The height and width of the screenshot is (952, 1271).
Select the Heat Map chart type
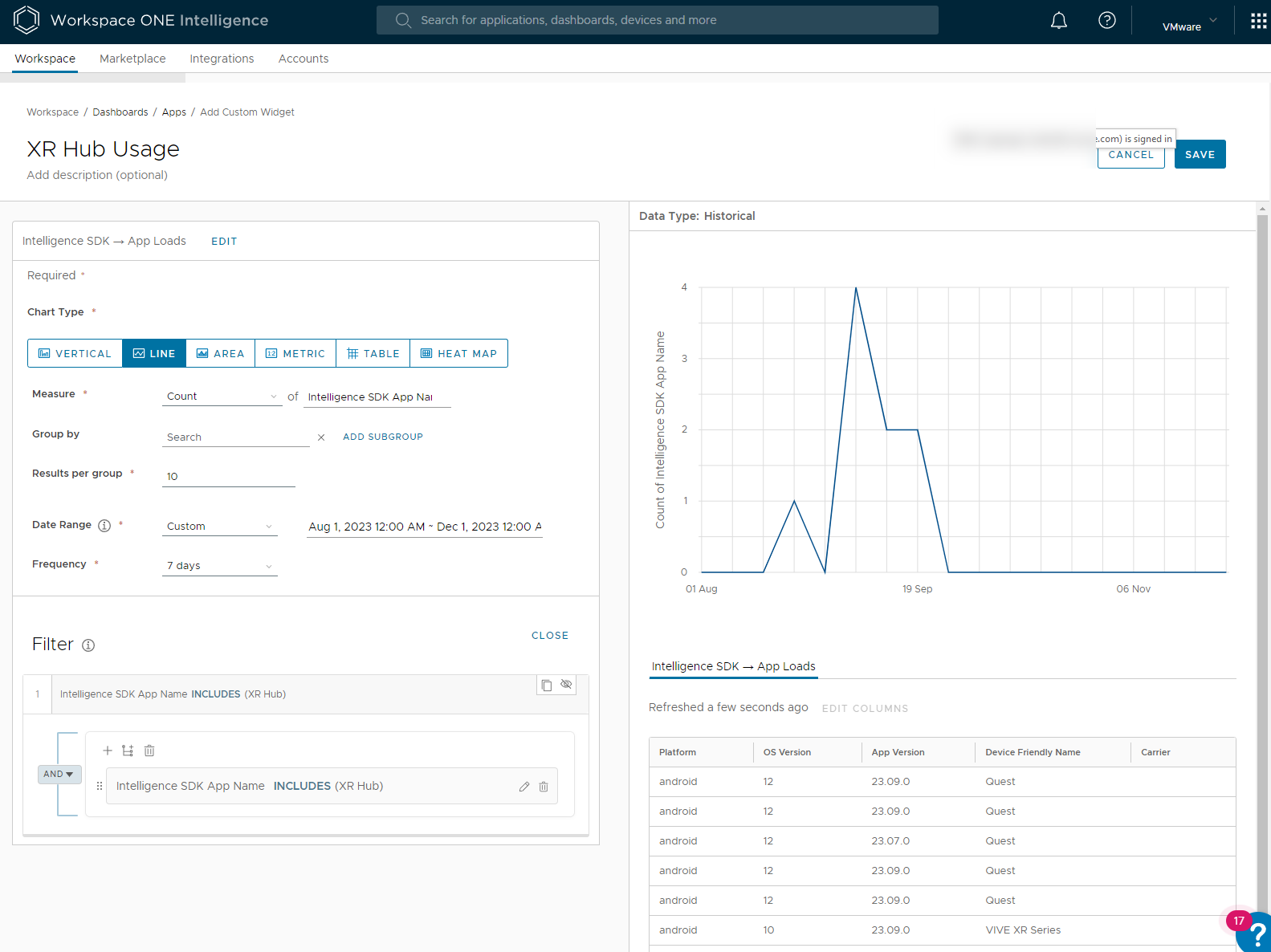(x=459, y=353)
